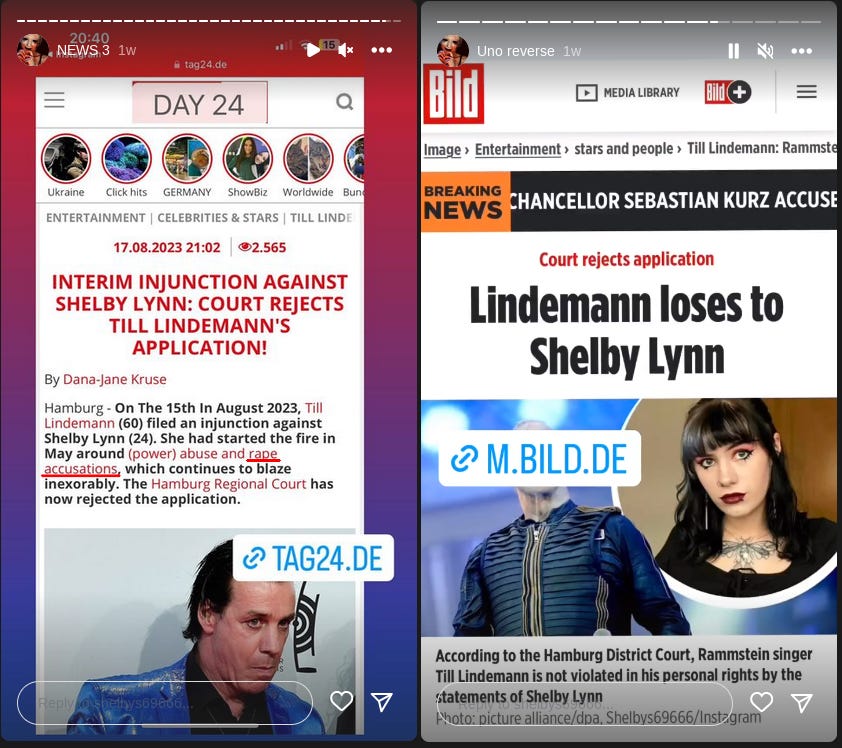Open the abuse and rape accusations link
Viewport: 842px width, 748px height.
pyautogui.click(x=161, y=461)
